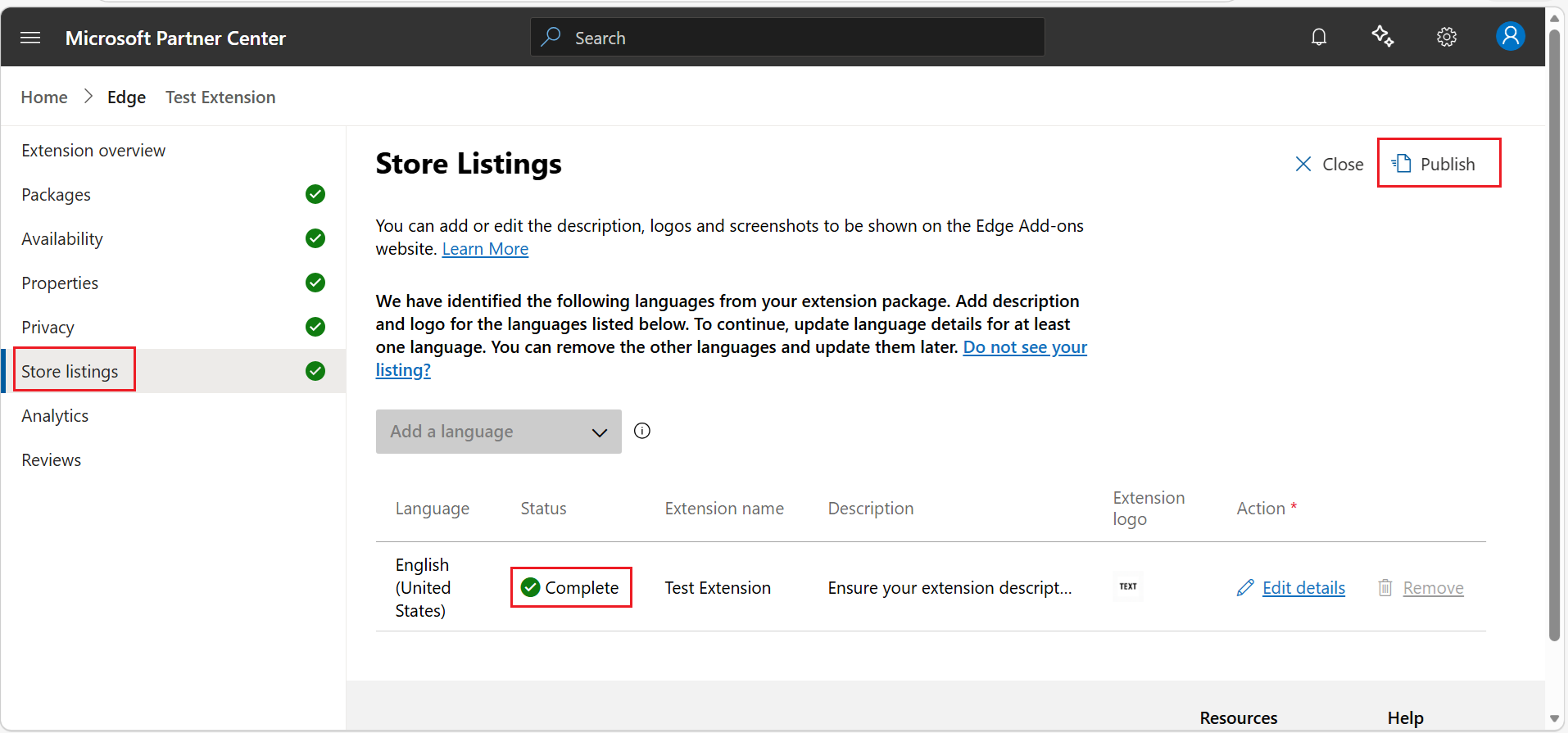The height and width of the screenshot is (733, 1568).
Task: Click the Action column header
Action: pyautogui.click(x=1267, y=509)
